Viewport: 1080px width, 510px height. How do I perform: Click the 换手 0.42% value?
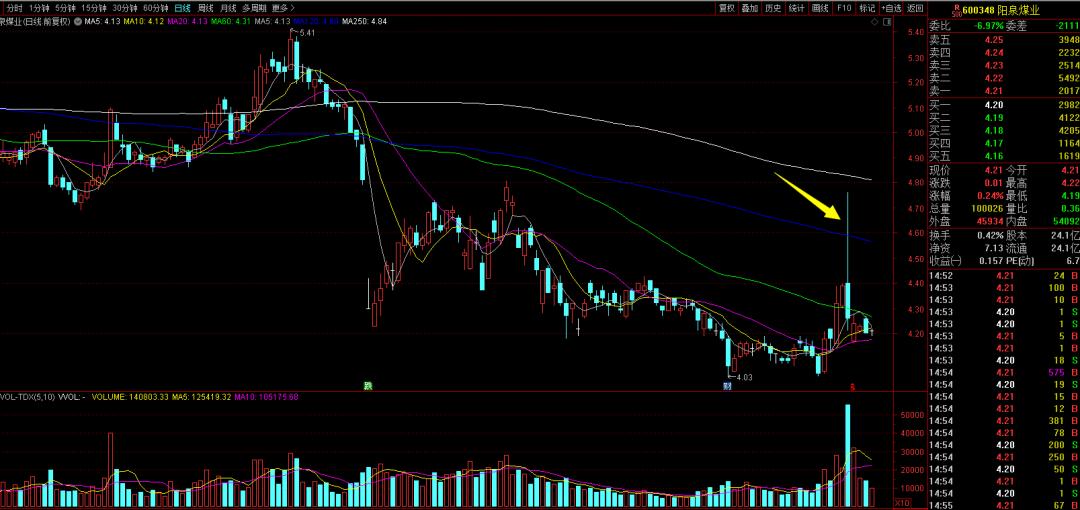pyautogui.click(x=989, y=236)
